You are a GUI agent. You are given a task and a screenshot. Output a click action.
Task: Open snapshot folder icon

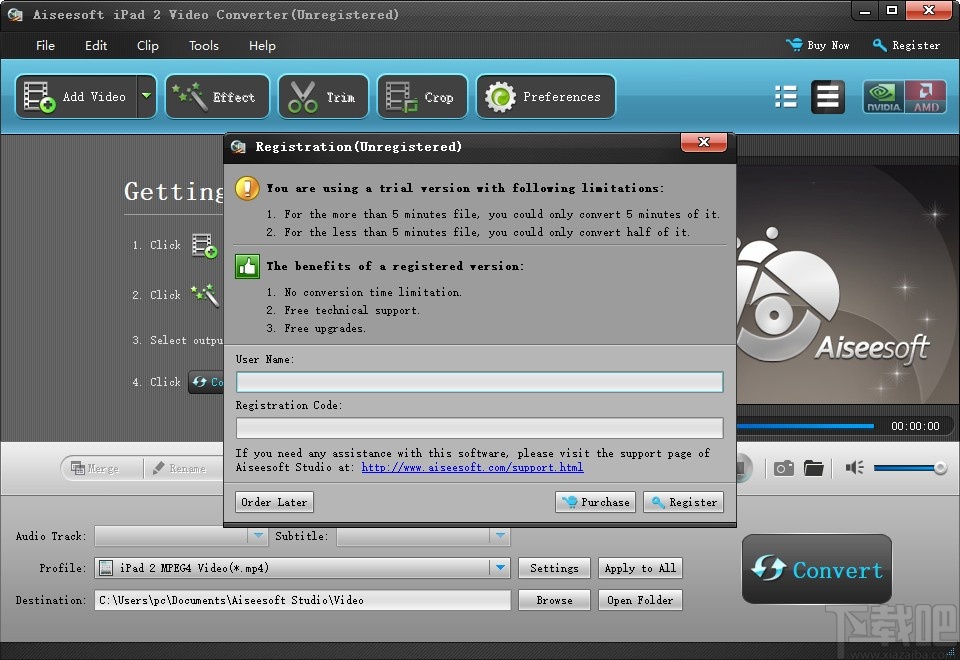tap(814, 468)
